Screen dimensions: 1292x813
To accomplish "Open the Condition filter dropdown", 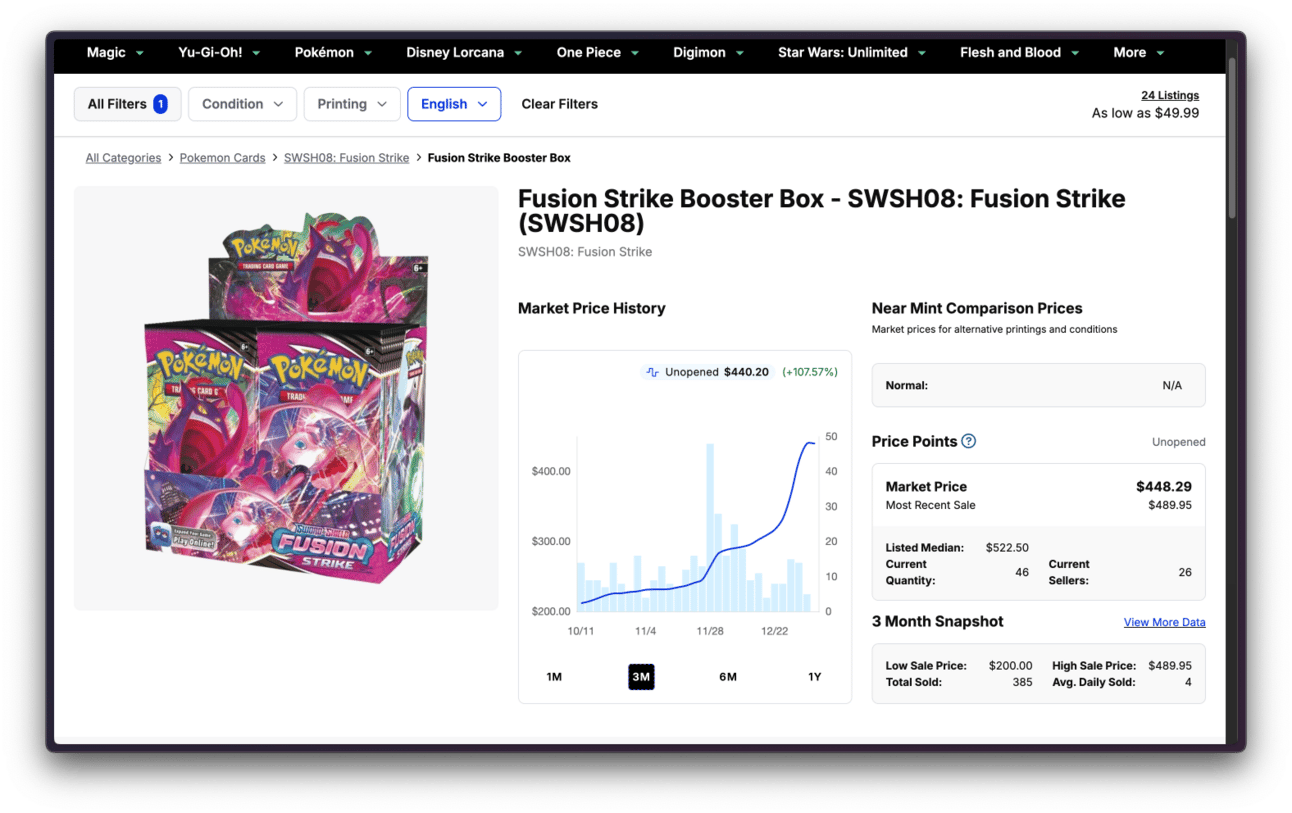I will pyautogui.click(x=242, y=104).
